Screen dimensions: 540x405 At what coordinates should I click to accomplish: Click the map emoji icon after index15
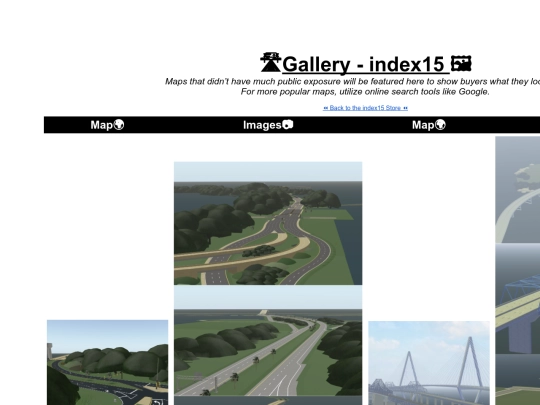461,64
